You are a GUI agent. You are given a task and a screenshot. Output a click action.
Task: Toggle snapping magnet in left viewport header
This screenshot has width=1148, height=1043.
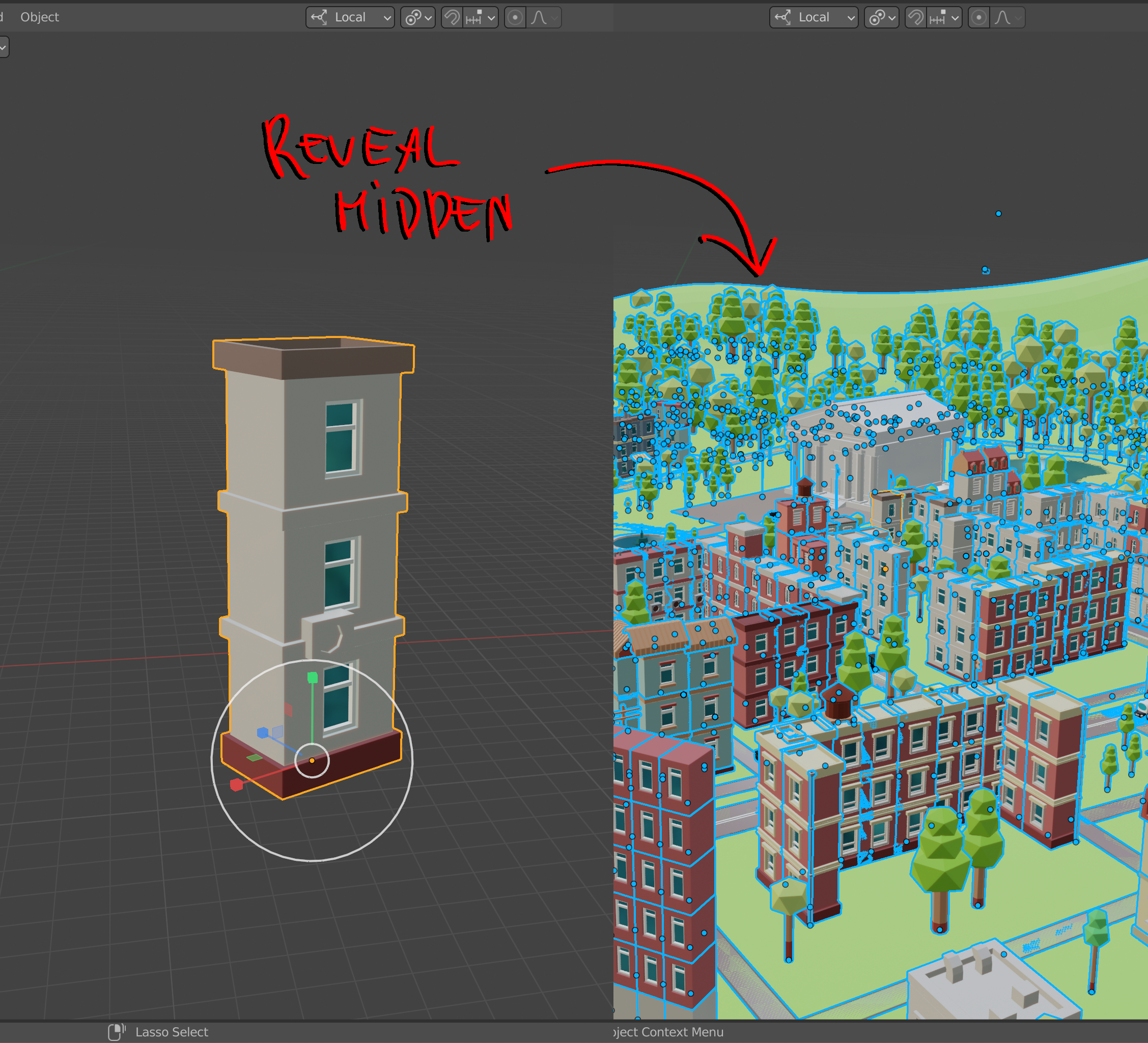pyautogui.click(x=452, y=17)
